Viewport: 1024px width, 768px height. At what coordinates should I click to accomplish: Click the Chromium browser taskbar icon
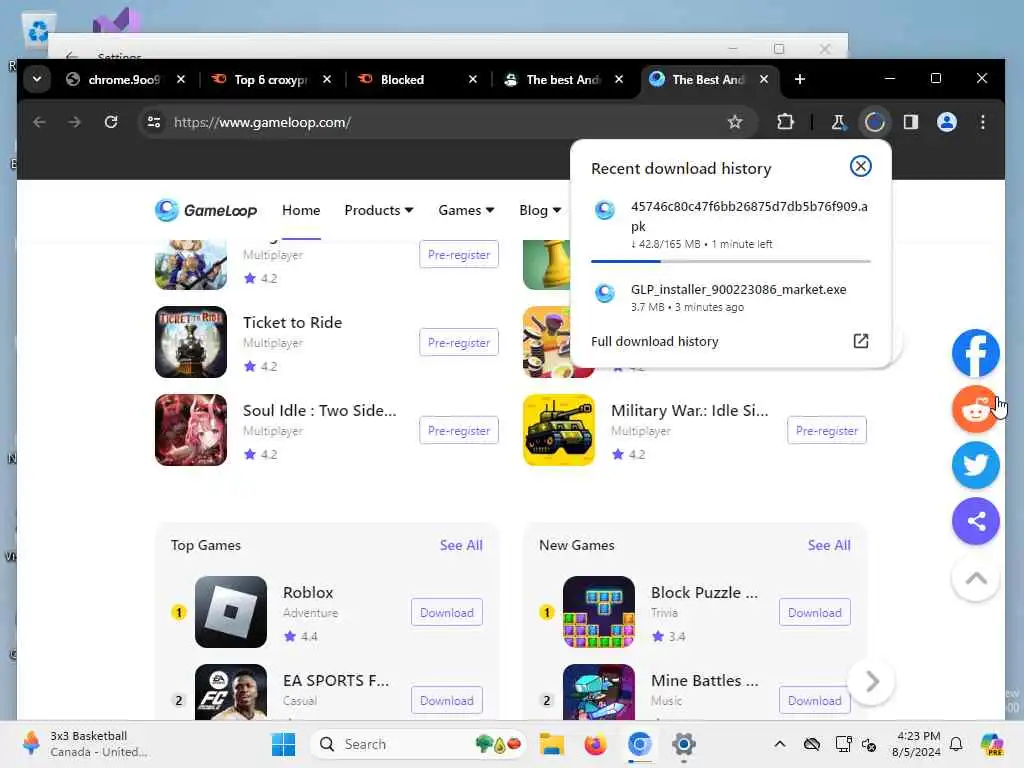tap(639, 744)
